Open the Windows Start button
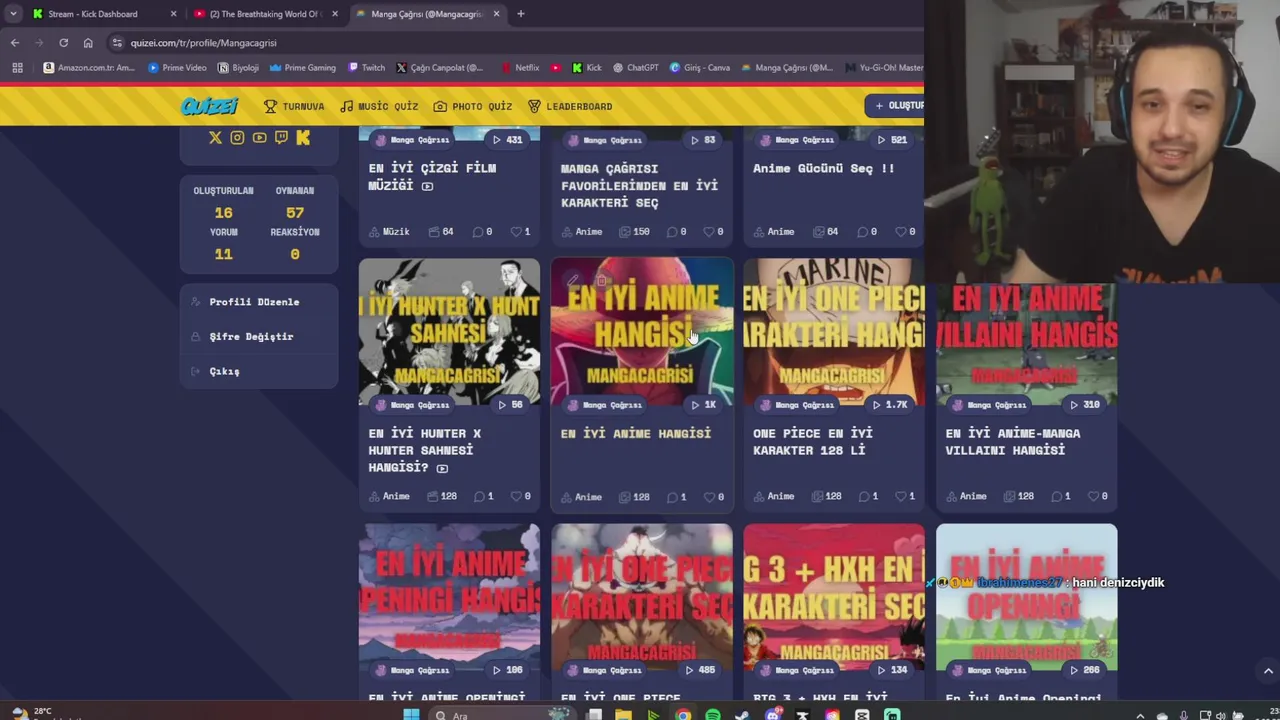 click(x=411, y=714)
